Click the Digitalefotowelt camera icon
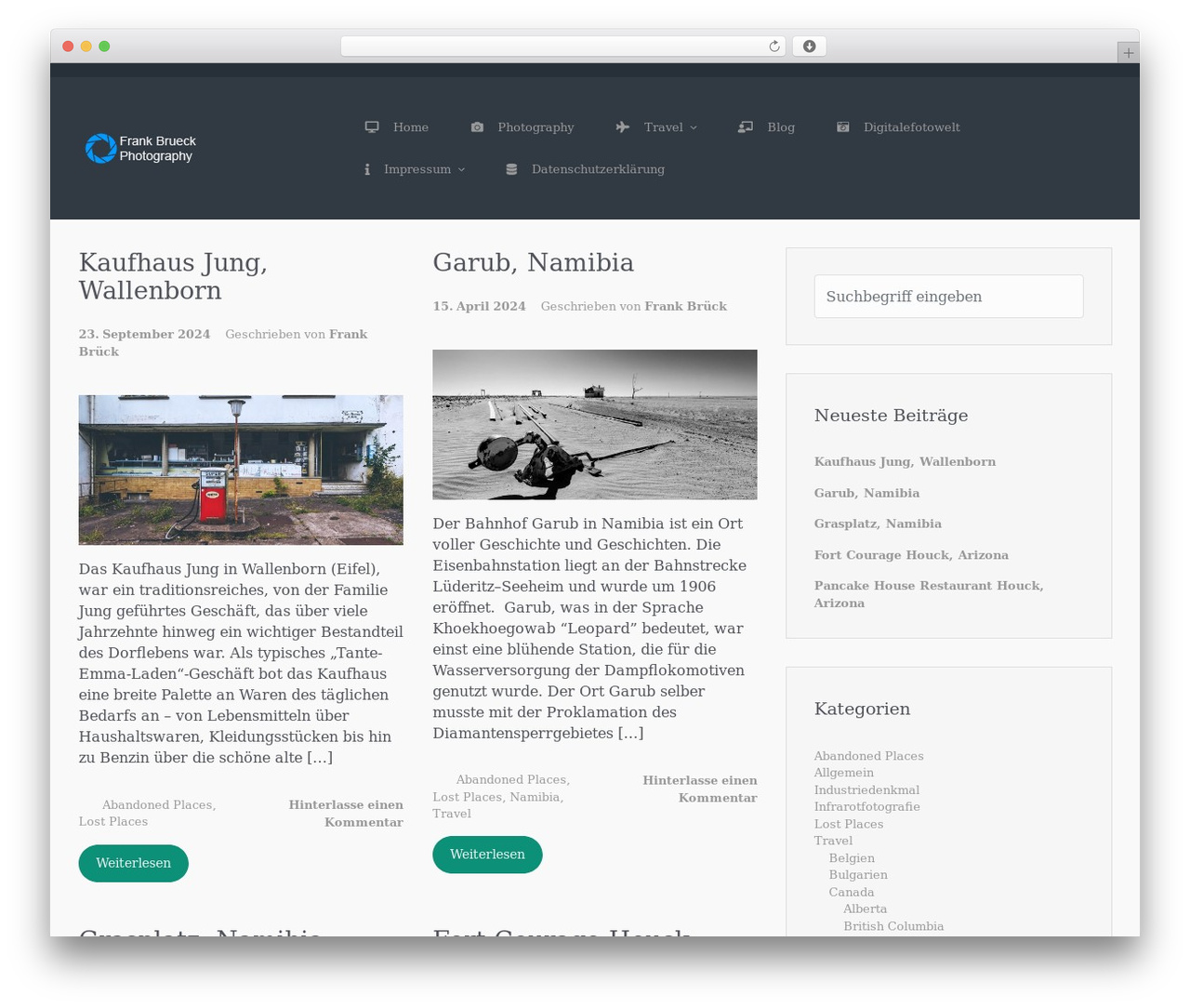 [843, 127]
